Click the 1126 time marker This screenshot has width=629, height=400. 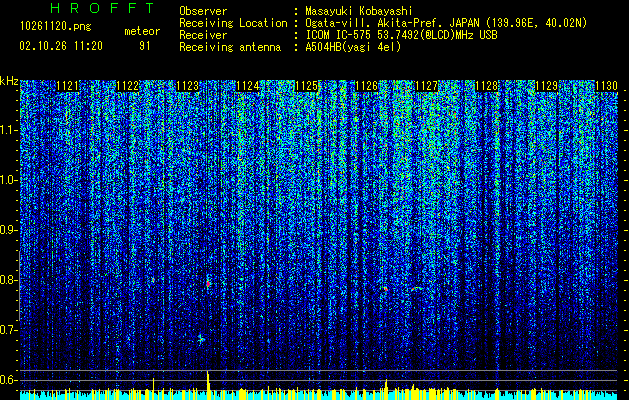pos(367,86)
